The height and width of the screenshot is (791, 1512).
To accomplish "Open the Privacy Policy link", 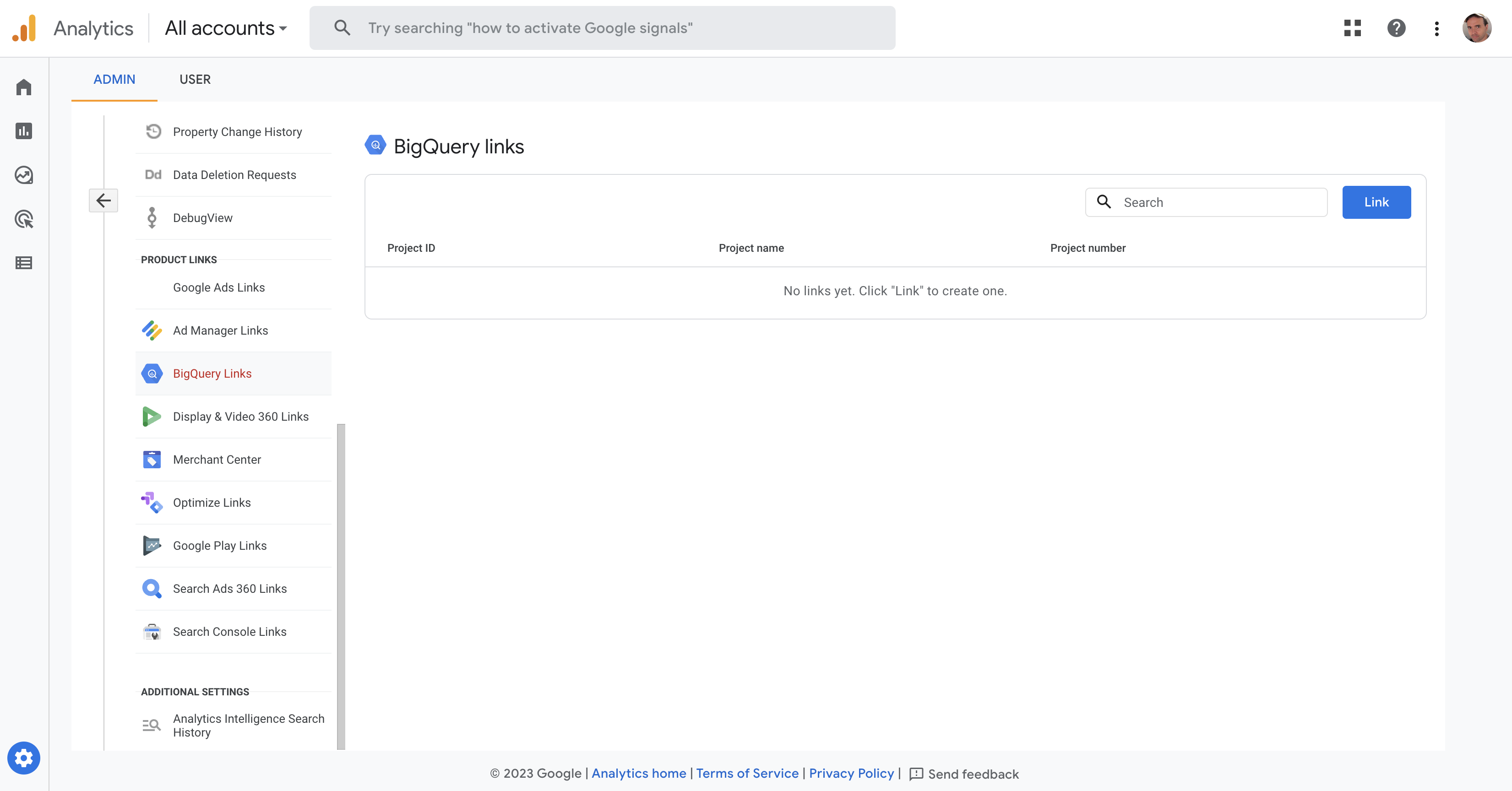I will tap(851, 774).
